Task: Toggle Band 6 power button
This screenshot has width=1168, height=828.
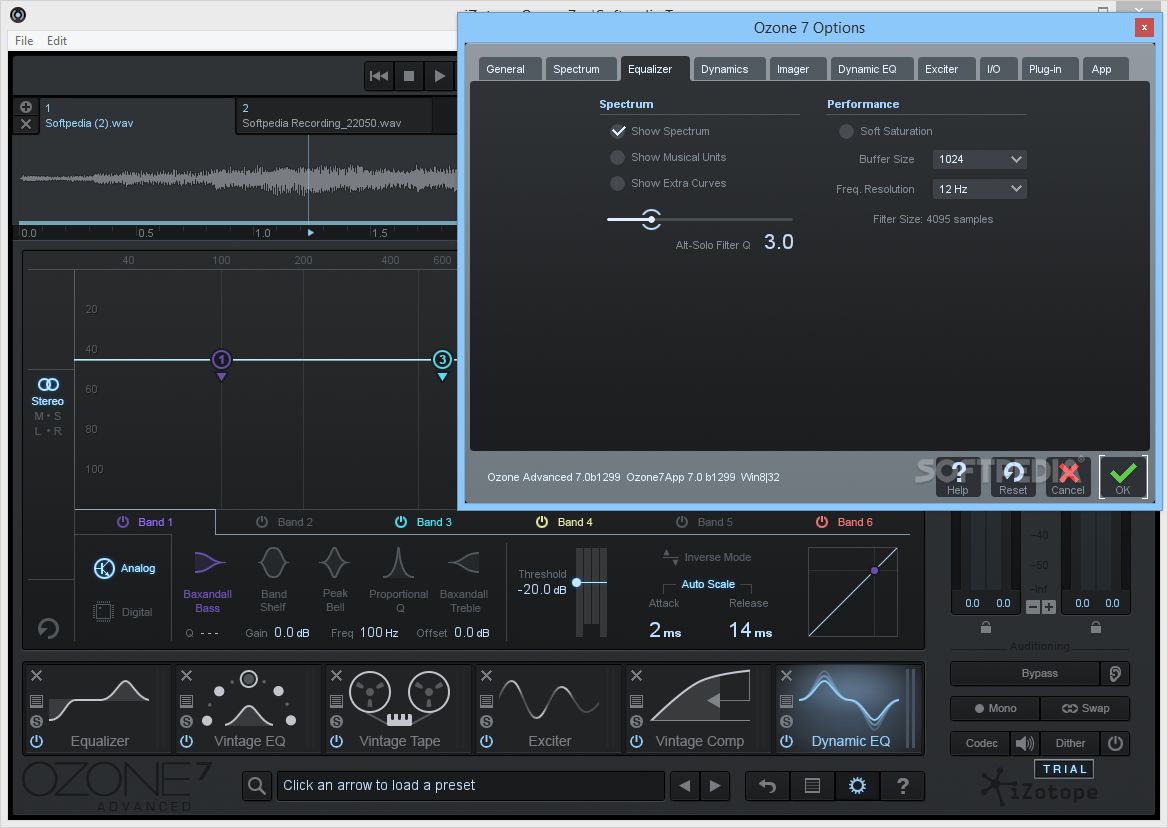Action: coord(822,522)
